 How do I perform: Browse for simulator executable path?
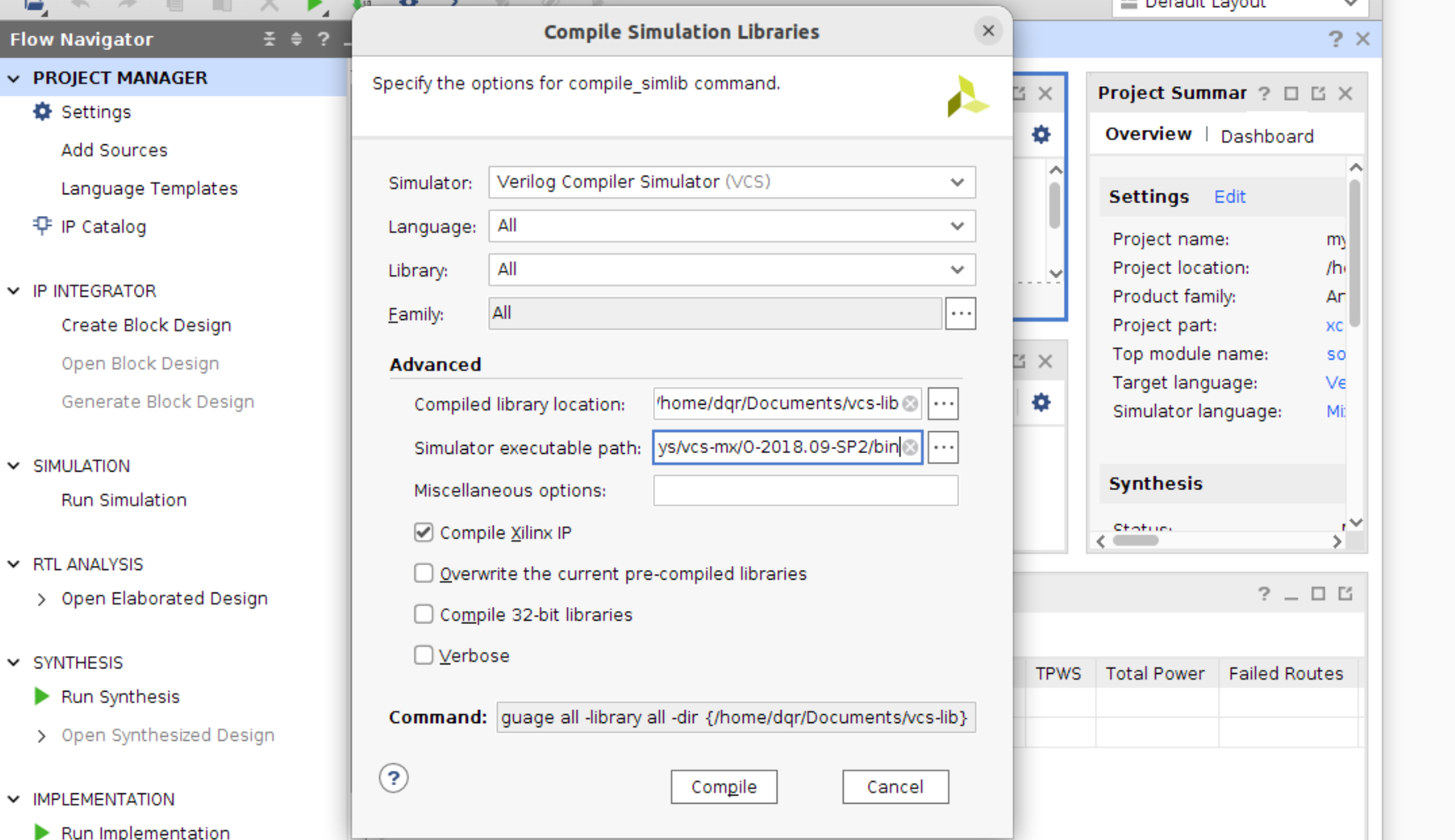[x=943, y=447]
